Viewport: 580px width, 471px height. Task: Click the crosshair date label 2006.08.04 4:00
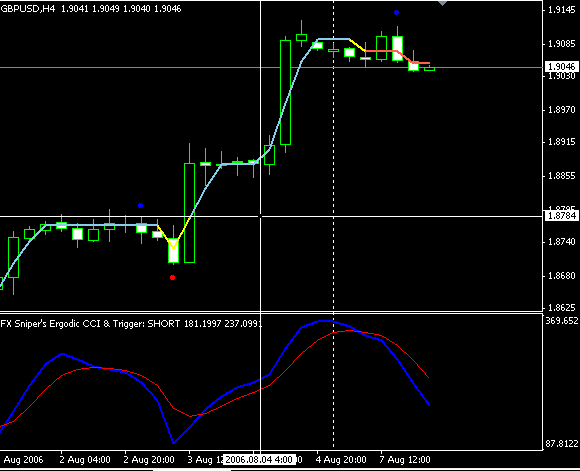259,460
